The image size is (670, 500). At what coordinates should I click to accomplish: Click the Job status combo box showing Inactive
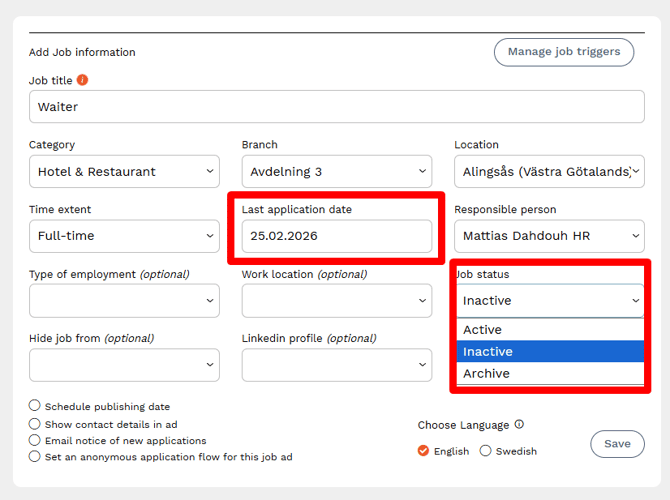550,301
